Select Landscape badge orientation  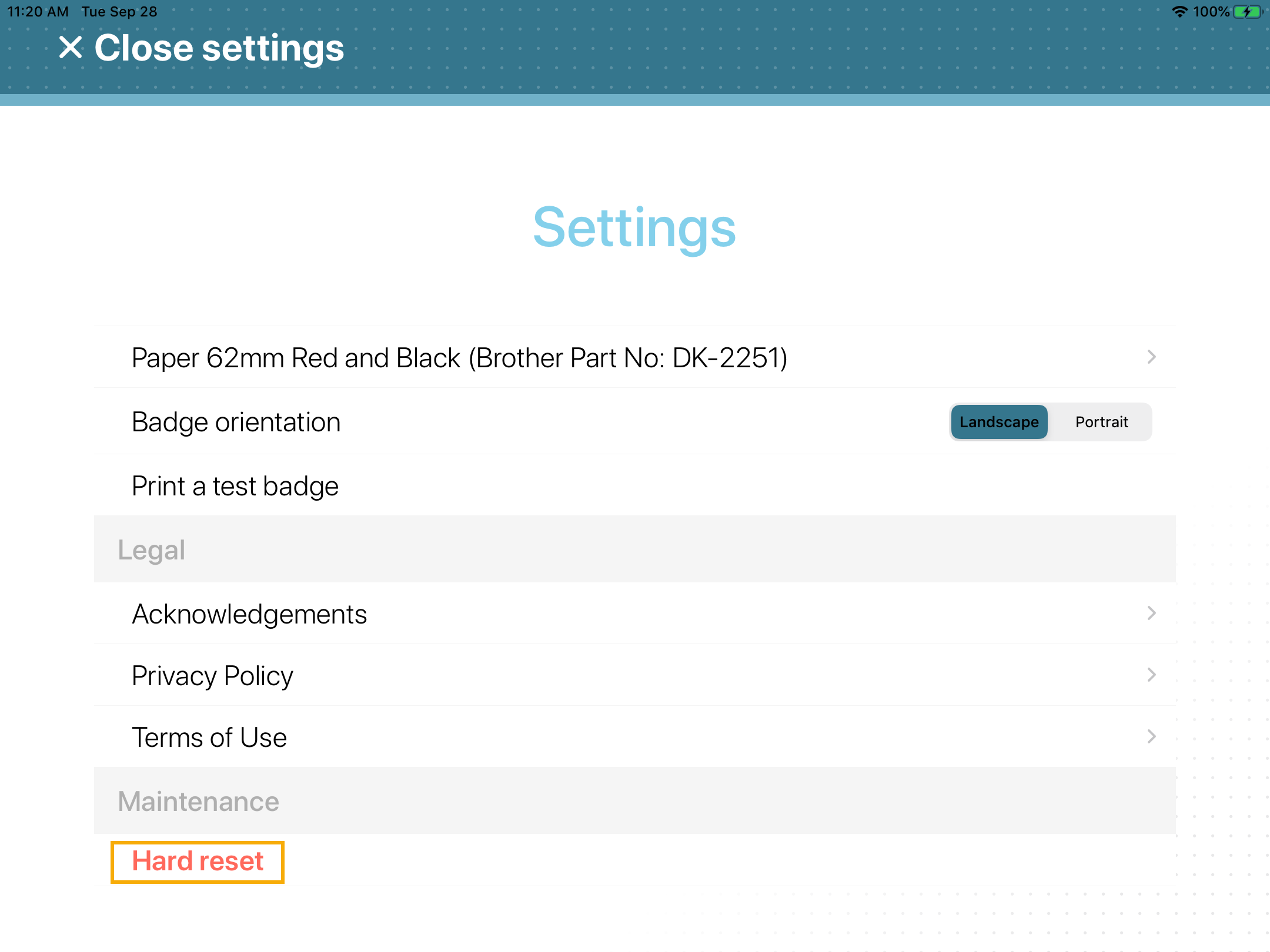tap(998, 422)
